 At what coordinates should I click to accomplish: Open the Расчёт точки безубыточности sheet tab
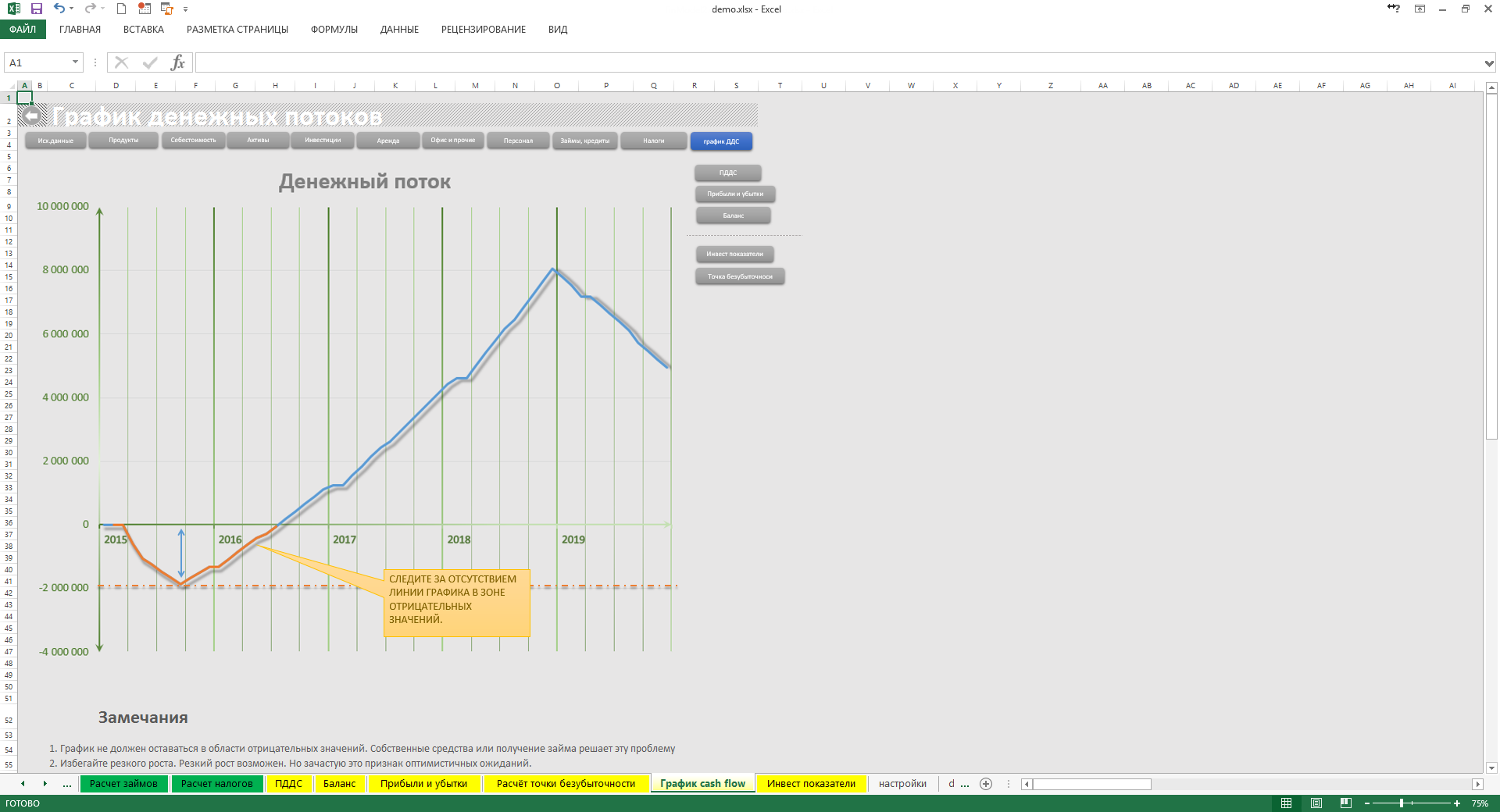point(566,784)
